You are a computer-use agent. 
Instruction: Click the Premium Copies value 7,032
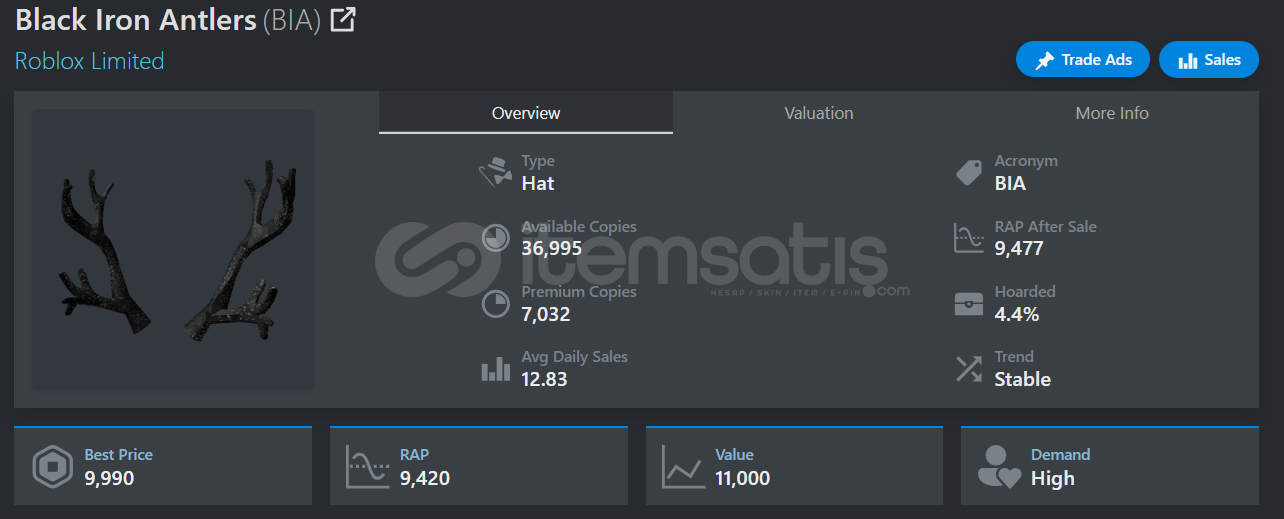pos(546,314)
